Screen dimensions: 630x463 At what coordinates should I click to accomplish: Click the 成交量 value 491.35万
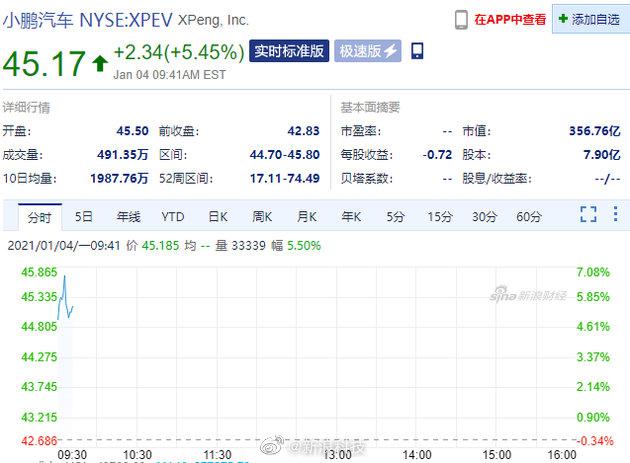(x=123, y=155)
